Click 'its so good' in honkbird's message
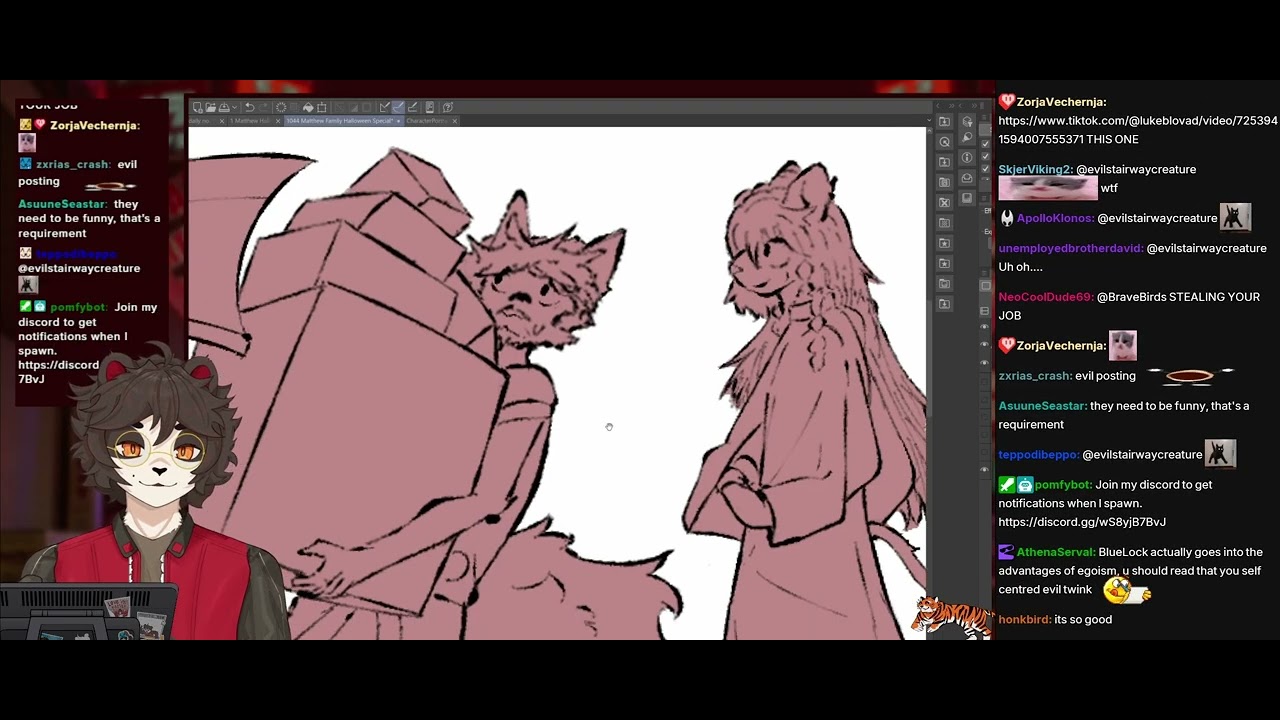The width and height of the screenshot is (1280, 720). tap(1083, 620)
